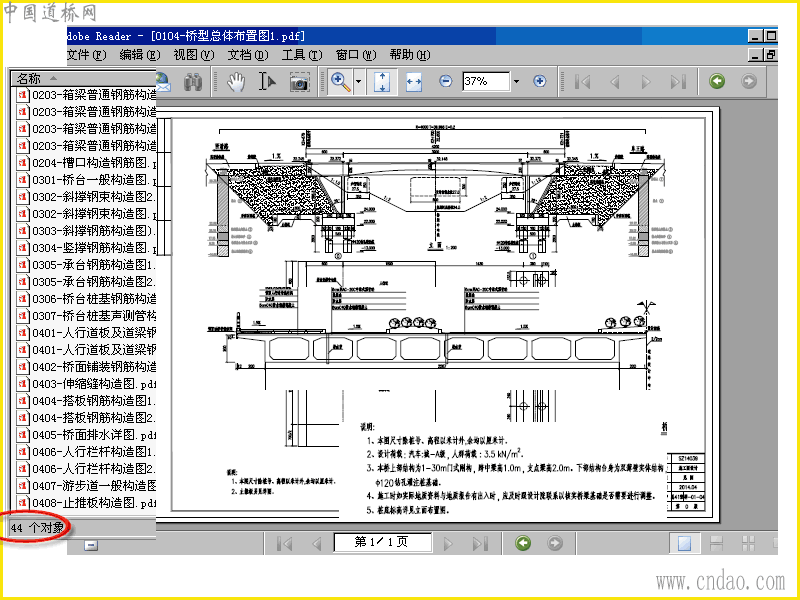Switch to Continuous page layout
800x600 pixels.
pos(716,543)
